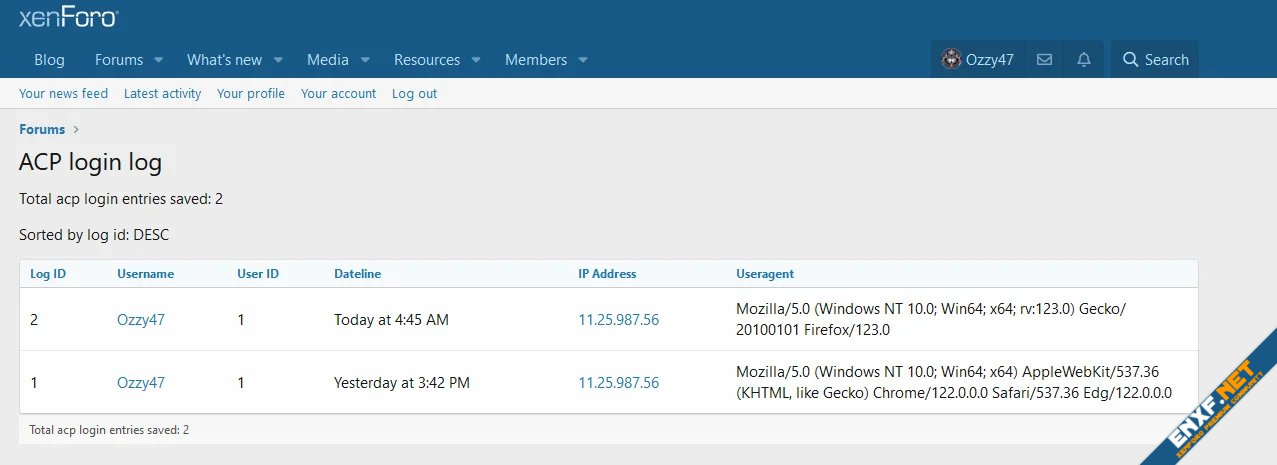Select Log out in sub-navigation
Screen dimensions: 1277x465
click(x=414, y=93)
